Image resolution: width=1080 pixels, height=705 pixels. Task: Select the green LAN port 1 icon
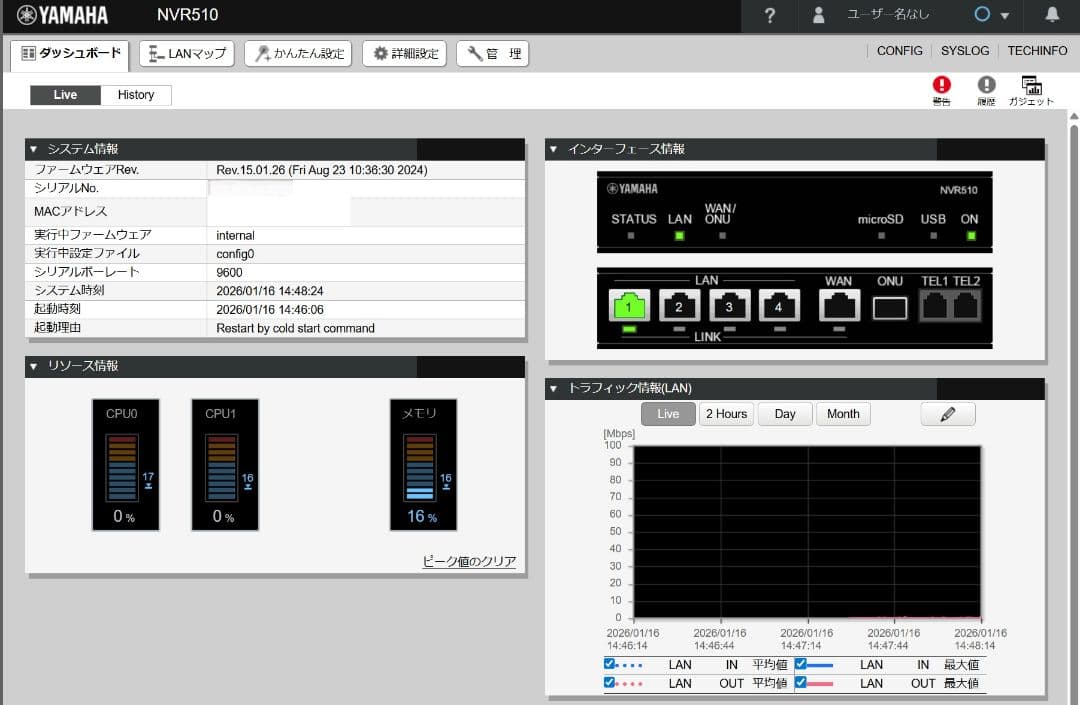[630, 305]
